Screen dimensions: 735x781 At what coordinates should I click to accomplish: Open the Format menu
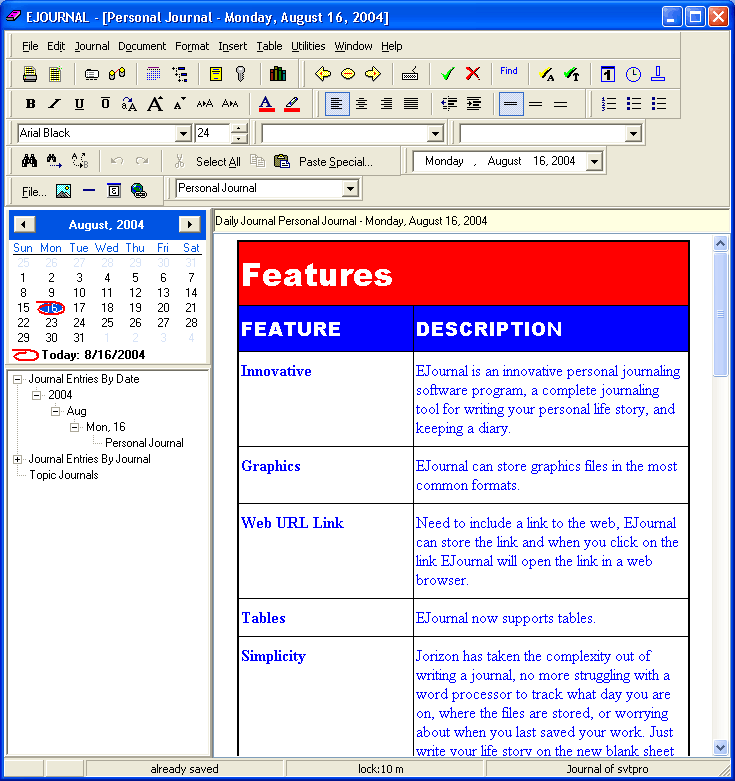tap(192, 46)
